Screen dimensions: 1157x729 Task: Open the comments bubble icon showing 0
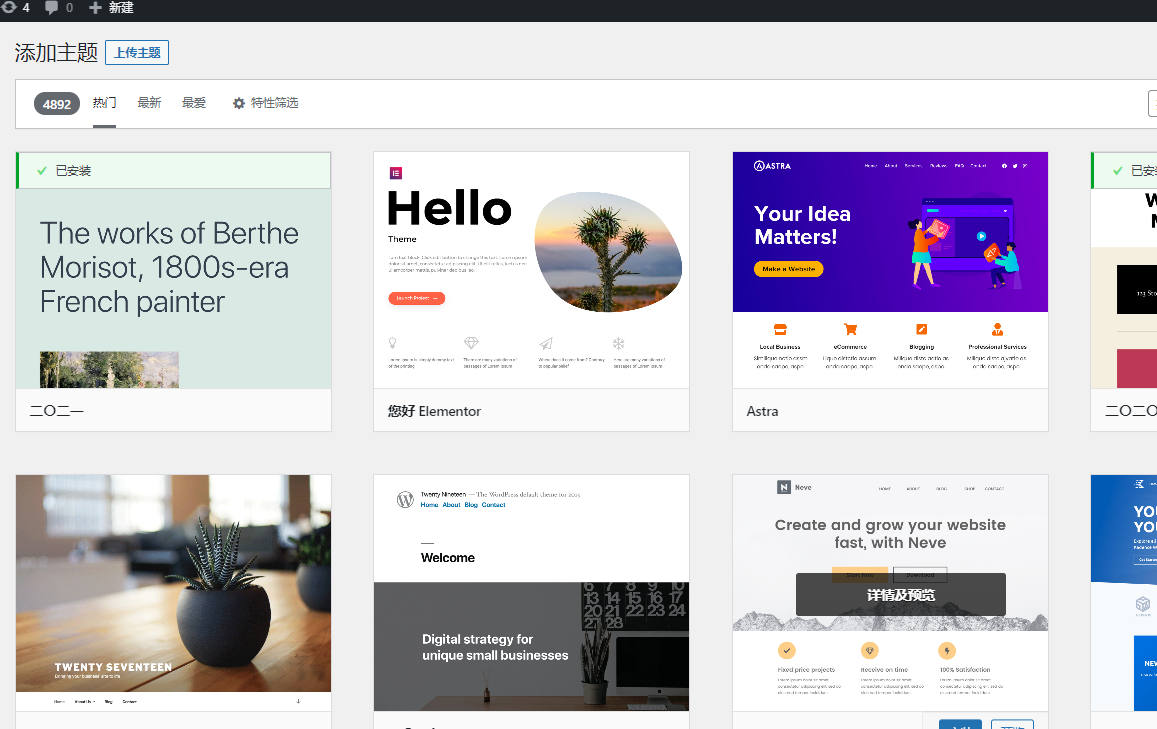click(59, 7)
